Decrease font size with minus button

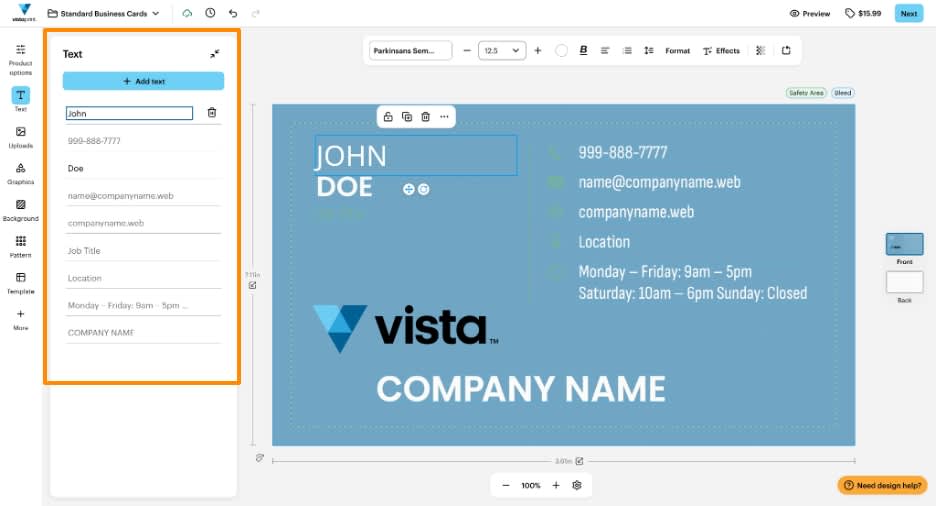(467, 51)
